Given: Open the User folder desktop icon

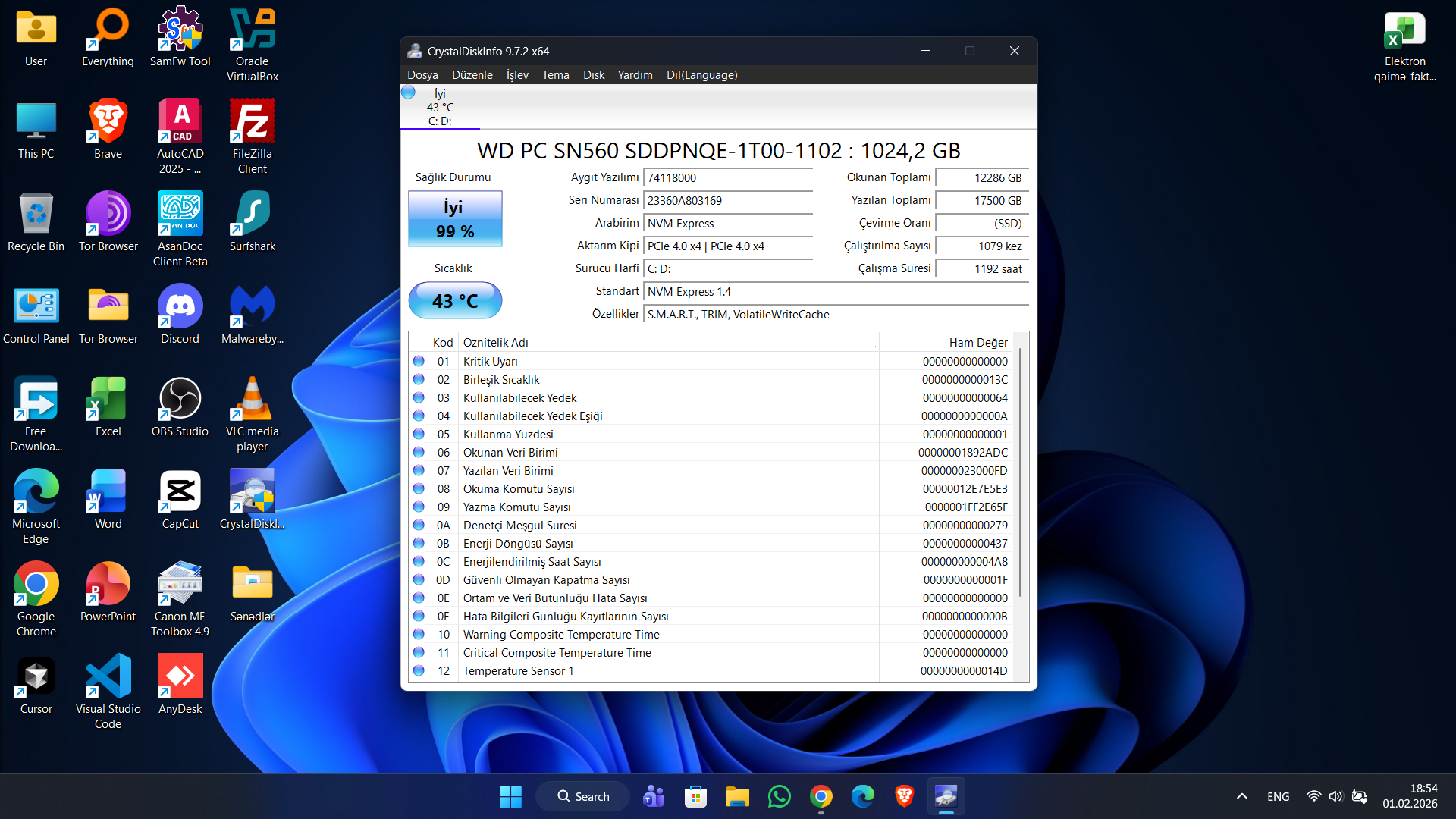Looking at the screenshot, I should (36, 38).
